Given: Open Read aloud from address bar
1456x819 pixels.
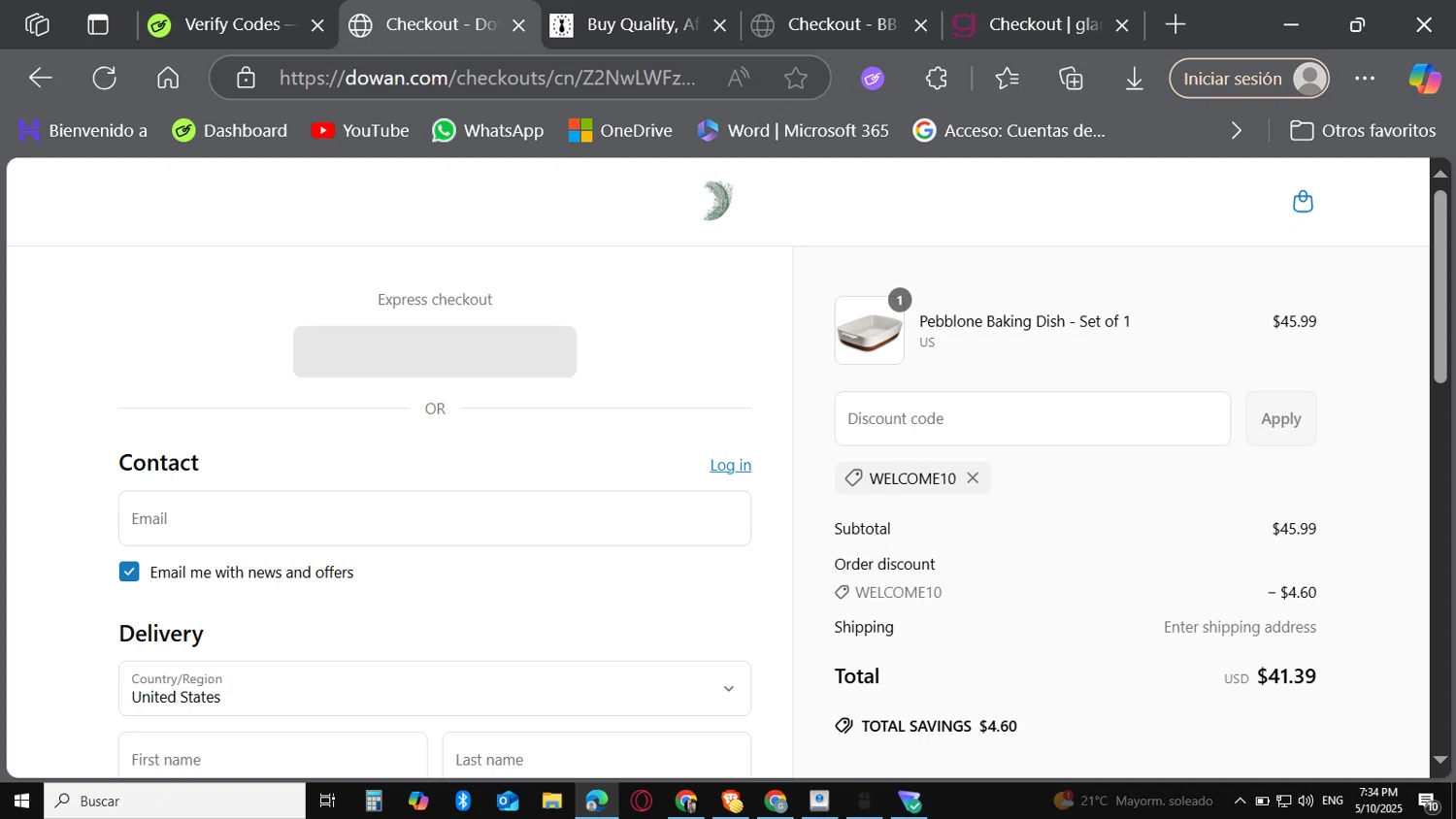Looking at the screenshot, I should (x=739, y=78).
